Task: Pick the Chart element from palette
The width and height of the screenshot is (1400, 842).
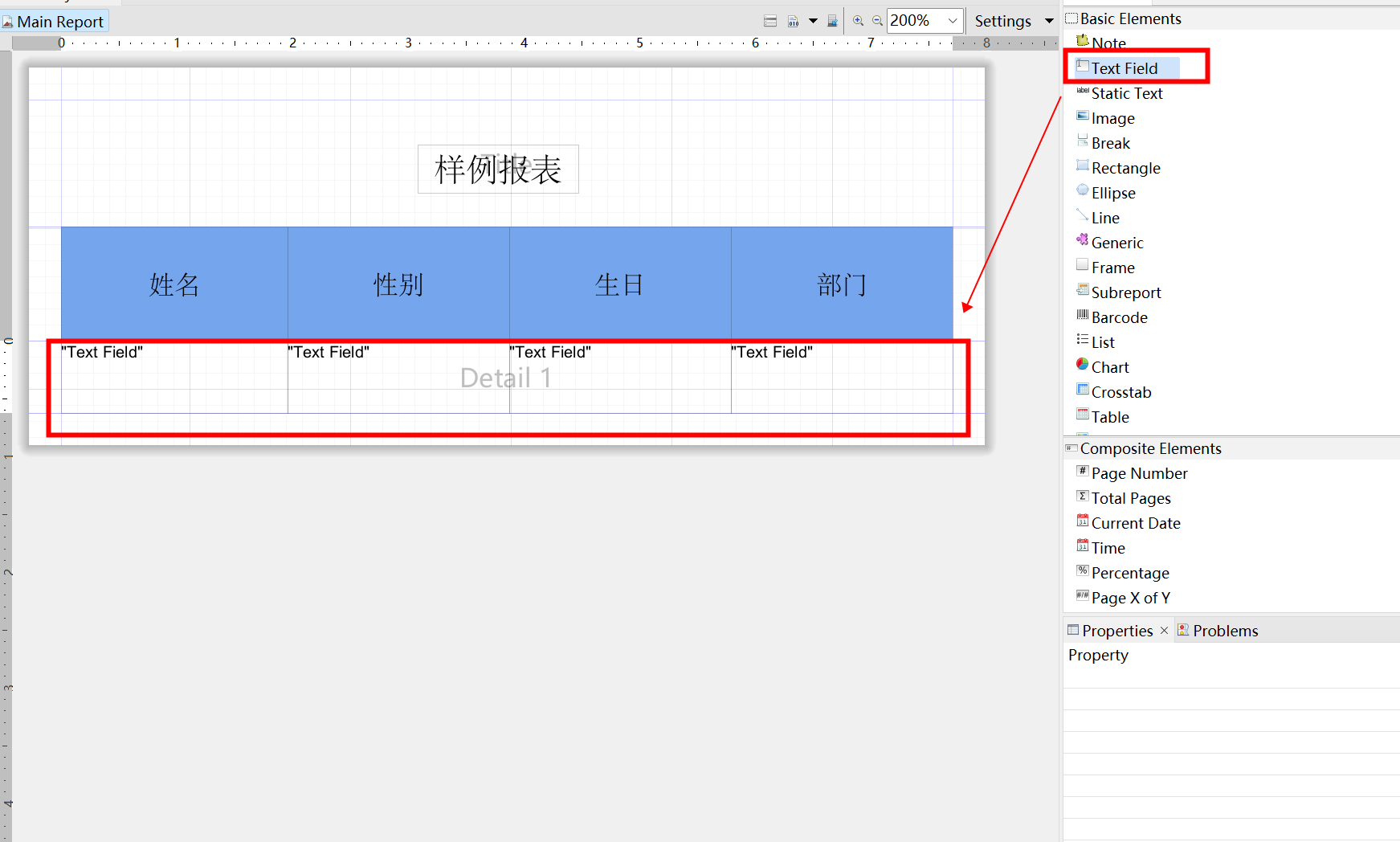Action: [1109, 367]
